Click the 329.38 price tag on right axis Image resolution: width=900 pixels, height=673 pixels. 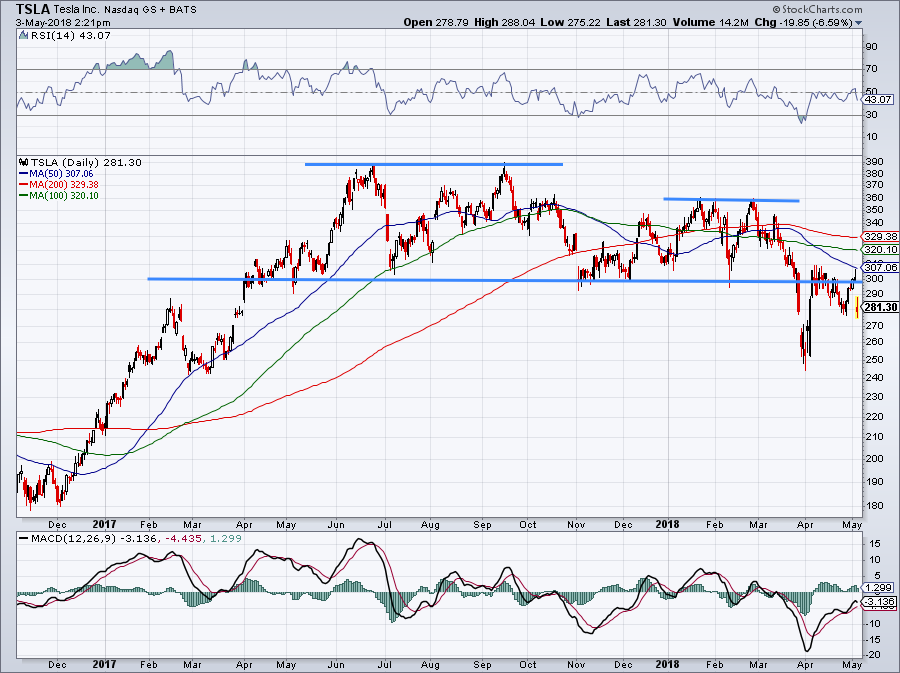click(880, 236)
